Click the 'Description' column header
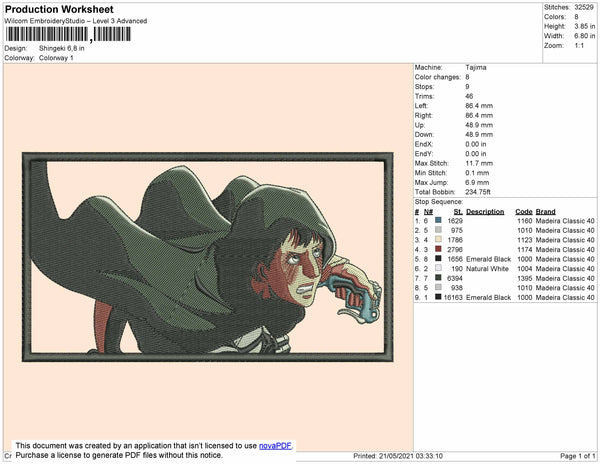 point(485,212)
